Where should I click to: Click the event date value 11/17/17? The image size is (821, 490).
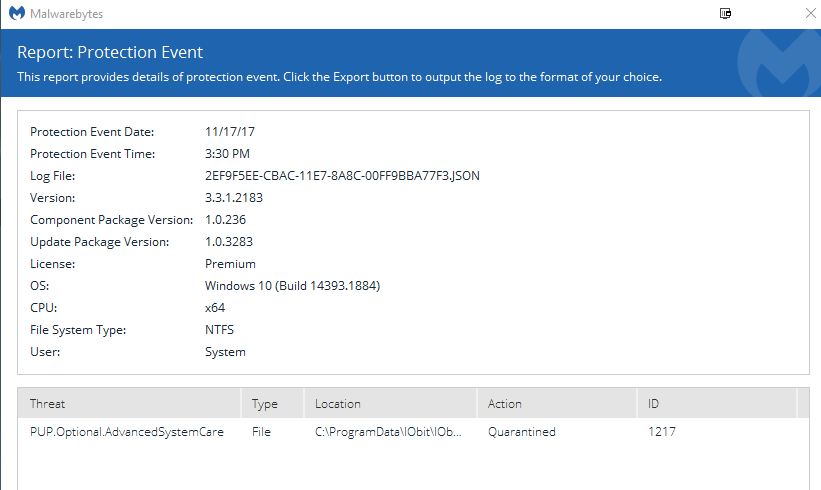pyautogui.click(x=230, y=132)
